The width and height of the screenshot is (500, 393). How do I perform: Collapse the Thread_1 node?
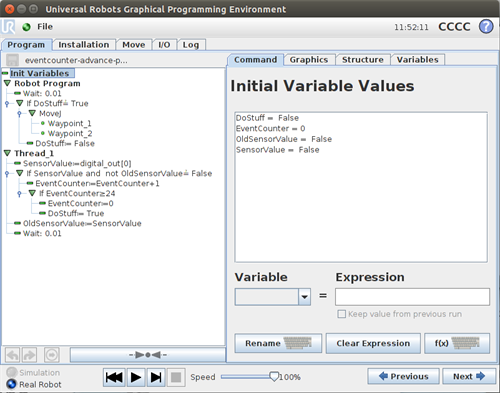click(x=7, y=153)
